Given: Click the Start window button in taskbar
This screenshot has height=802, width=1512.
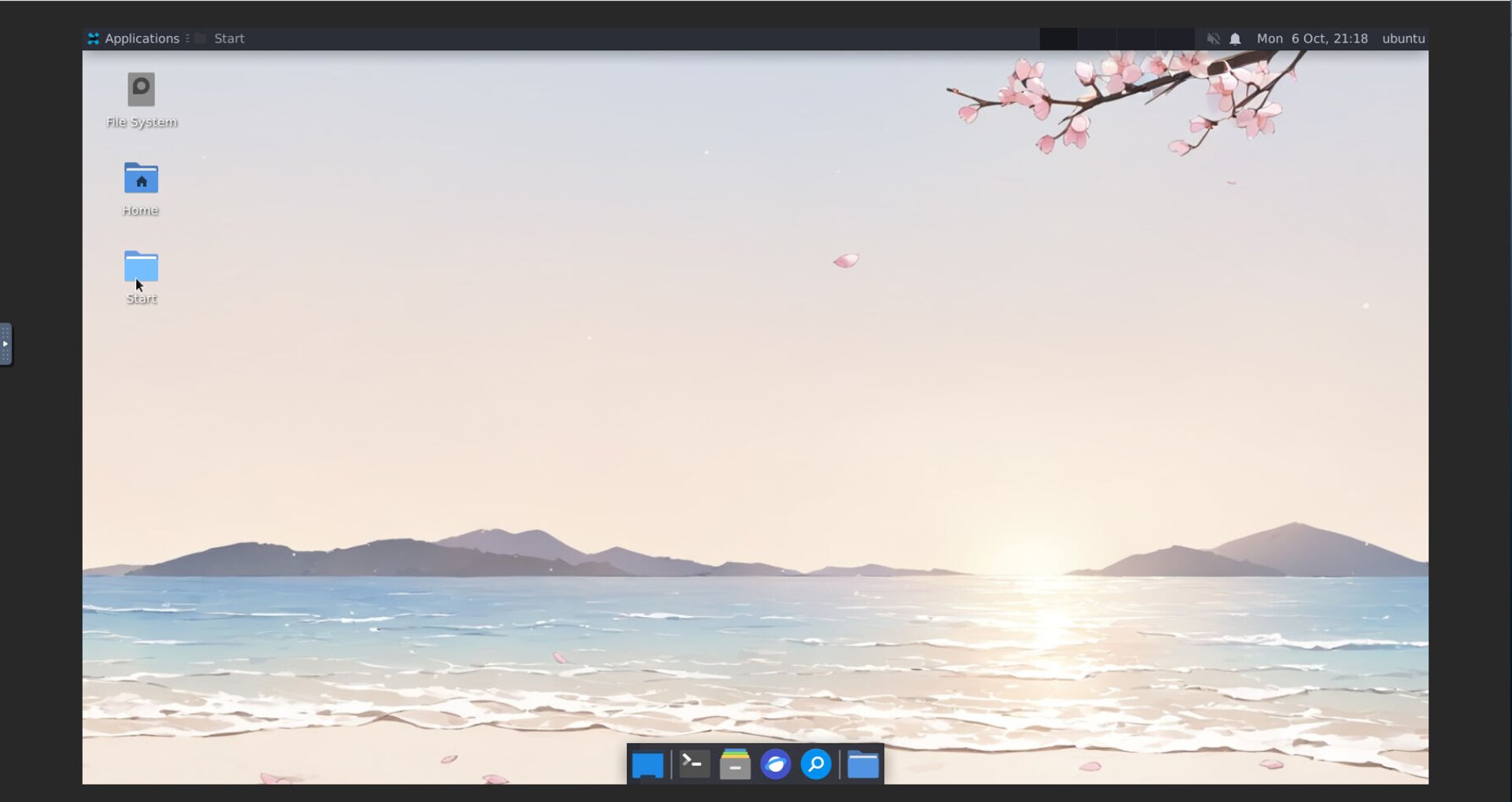Looking at the screenshot, I should point(220,39).
